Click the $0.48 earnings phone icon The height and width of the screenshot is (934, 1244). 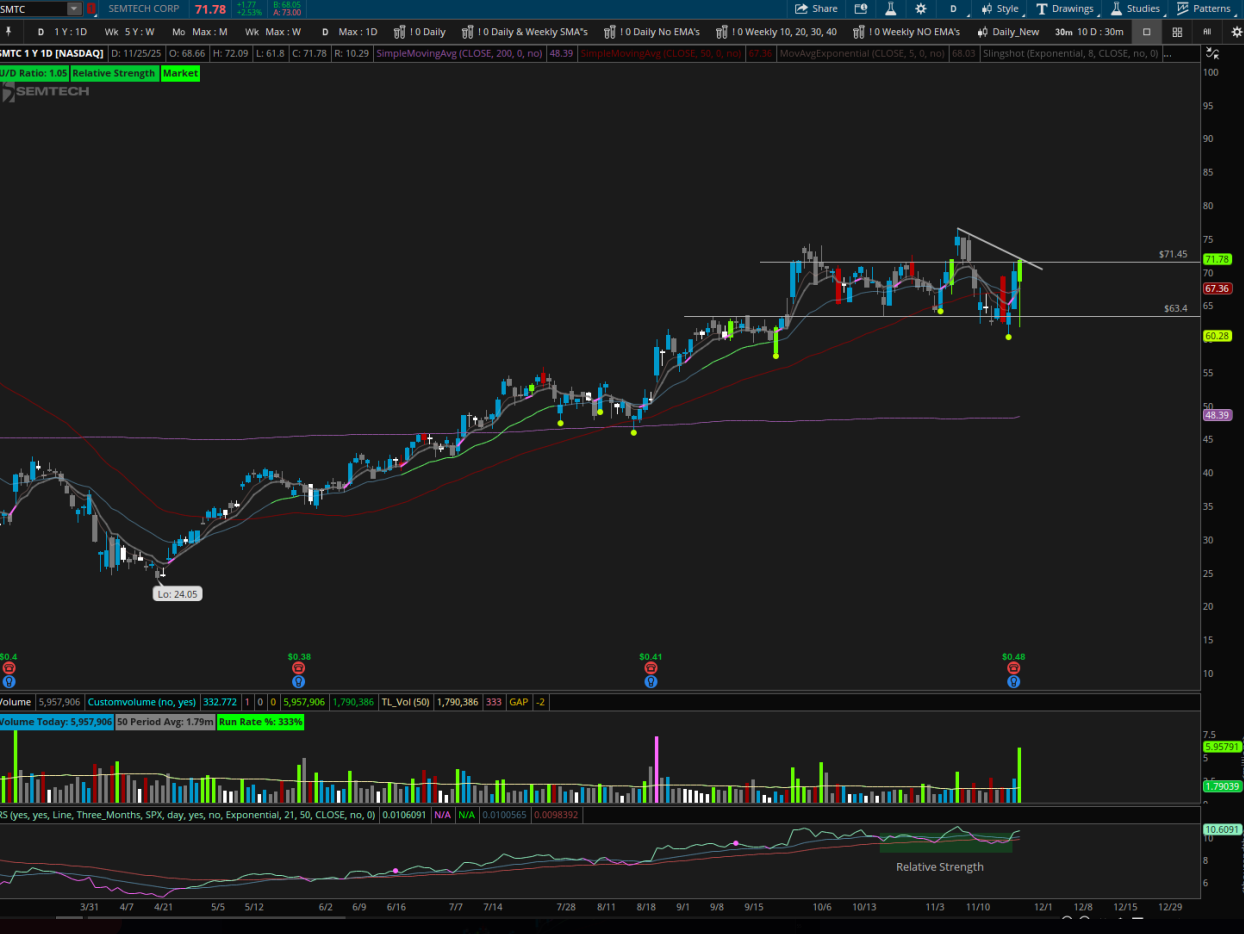click(x=1014, y=668)
